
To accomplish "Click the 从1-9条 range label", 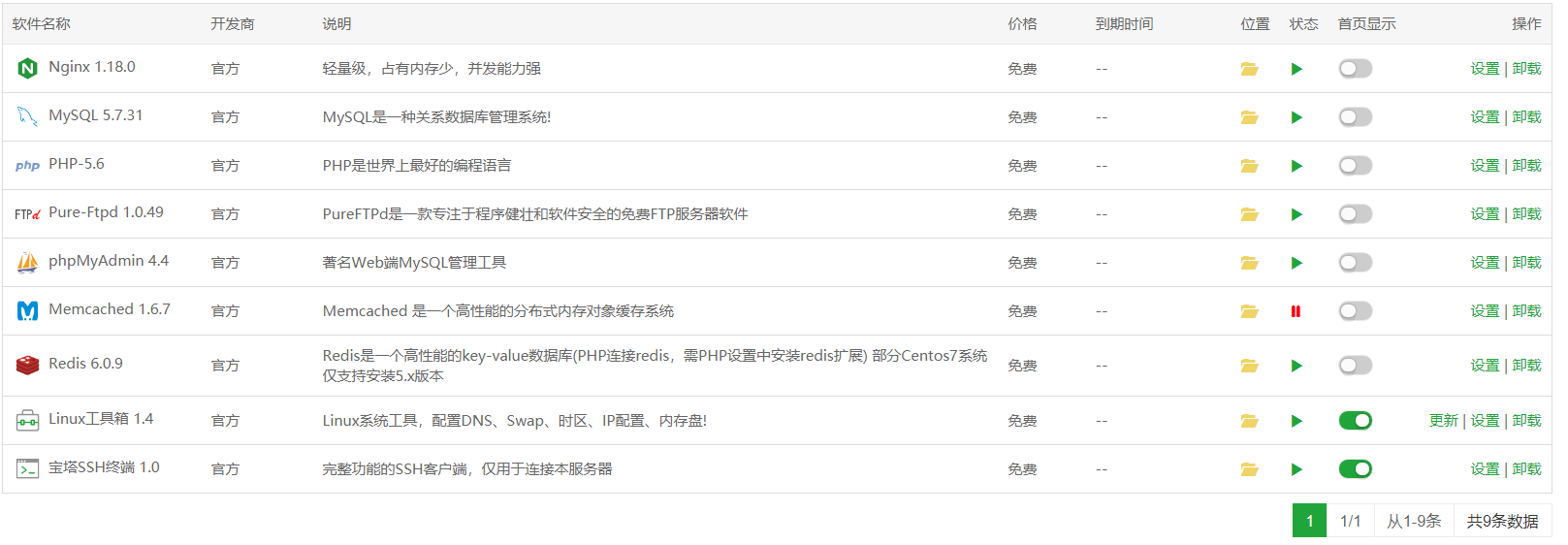I will 1414,521.
